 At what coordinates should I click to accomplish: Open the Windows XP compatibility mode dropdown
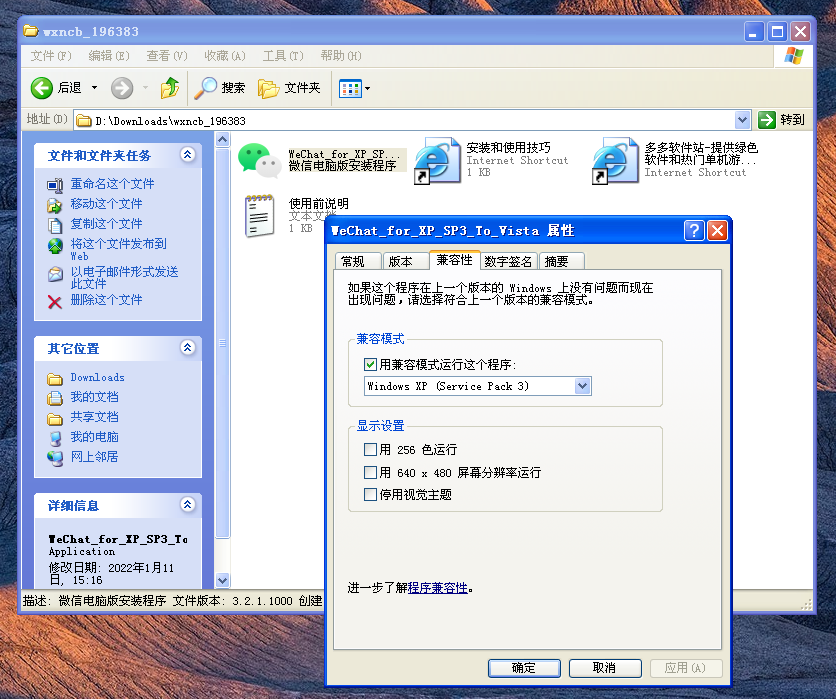(x=583, y=386)
